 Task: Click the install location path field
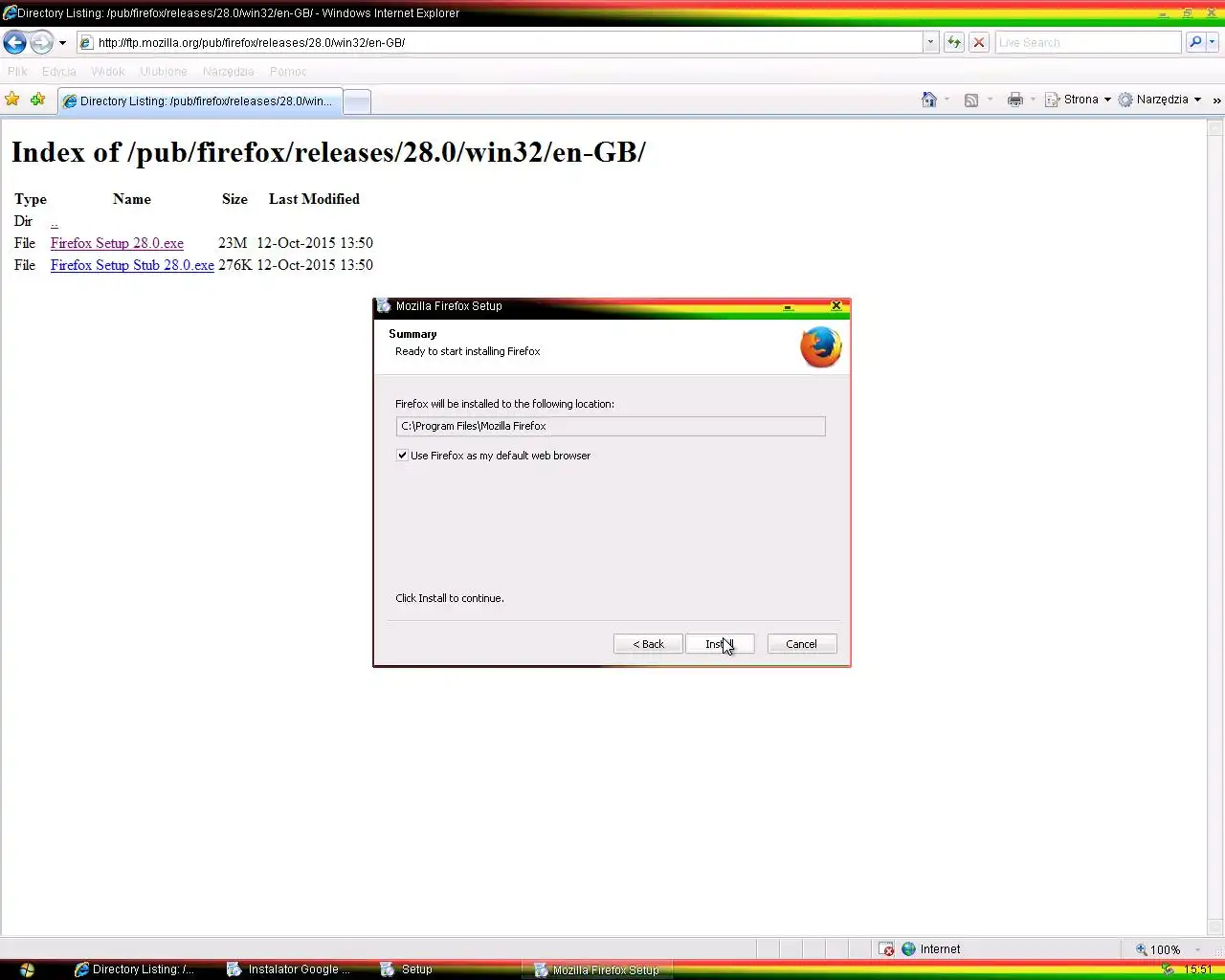coord(611,426)
